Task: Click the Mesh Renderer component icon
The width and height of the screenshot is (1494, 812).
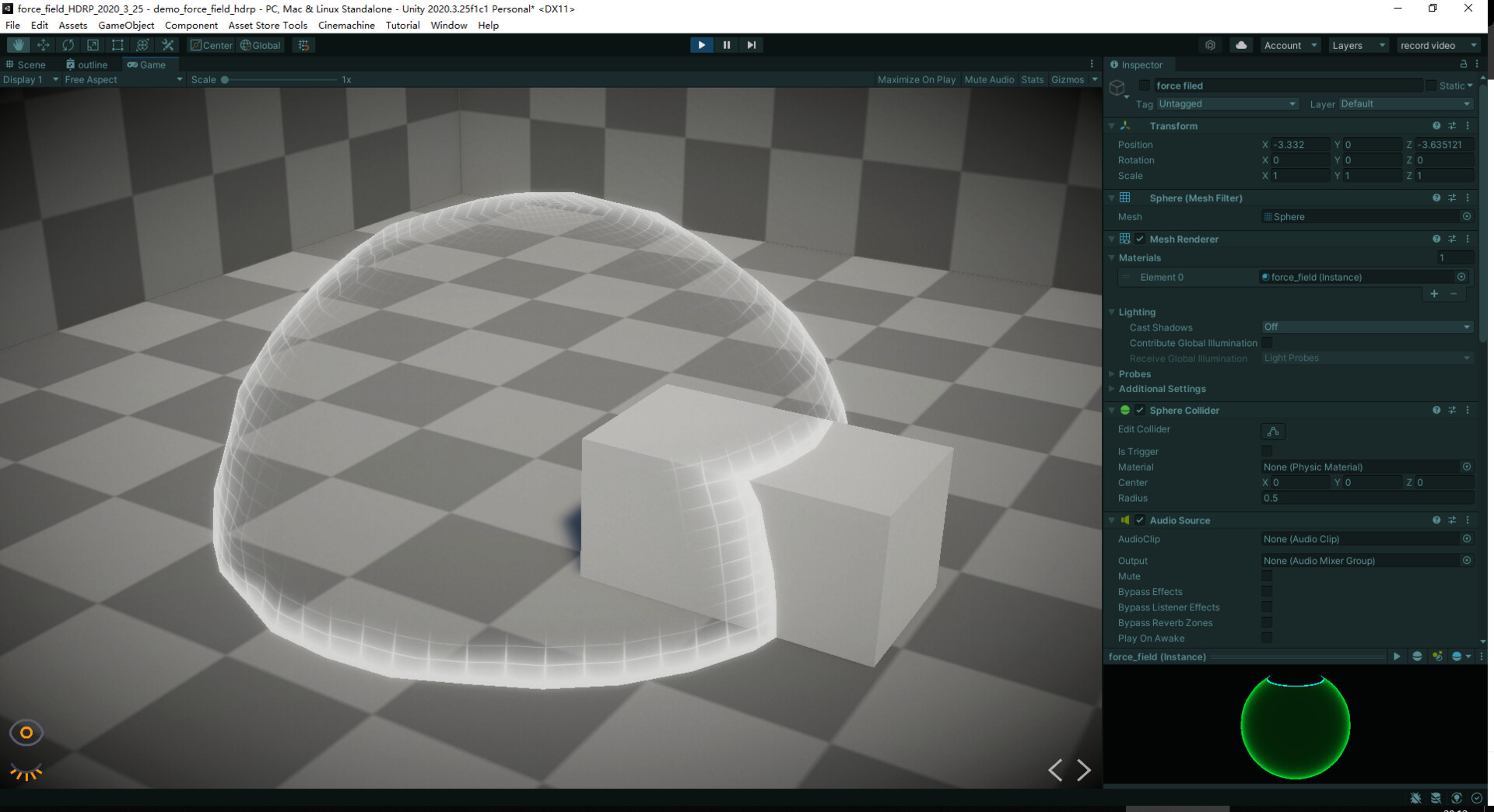Action: pos(1125,239)
